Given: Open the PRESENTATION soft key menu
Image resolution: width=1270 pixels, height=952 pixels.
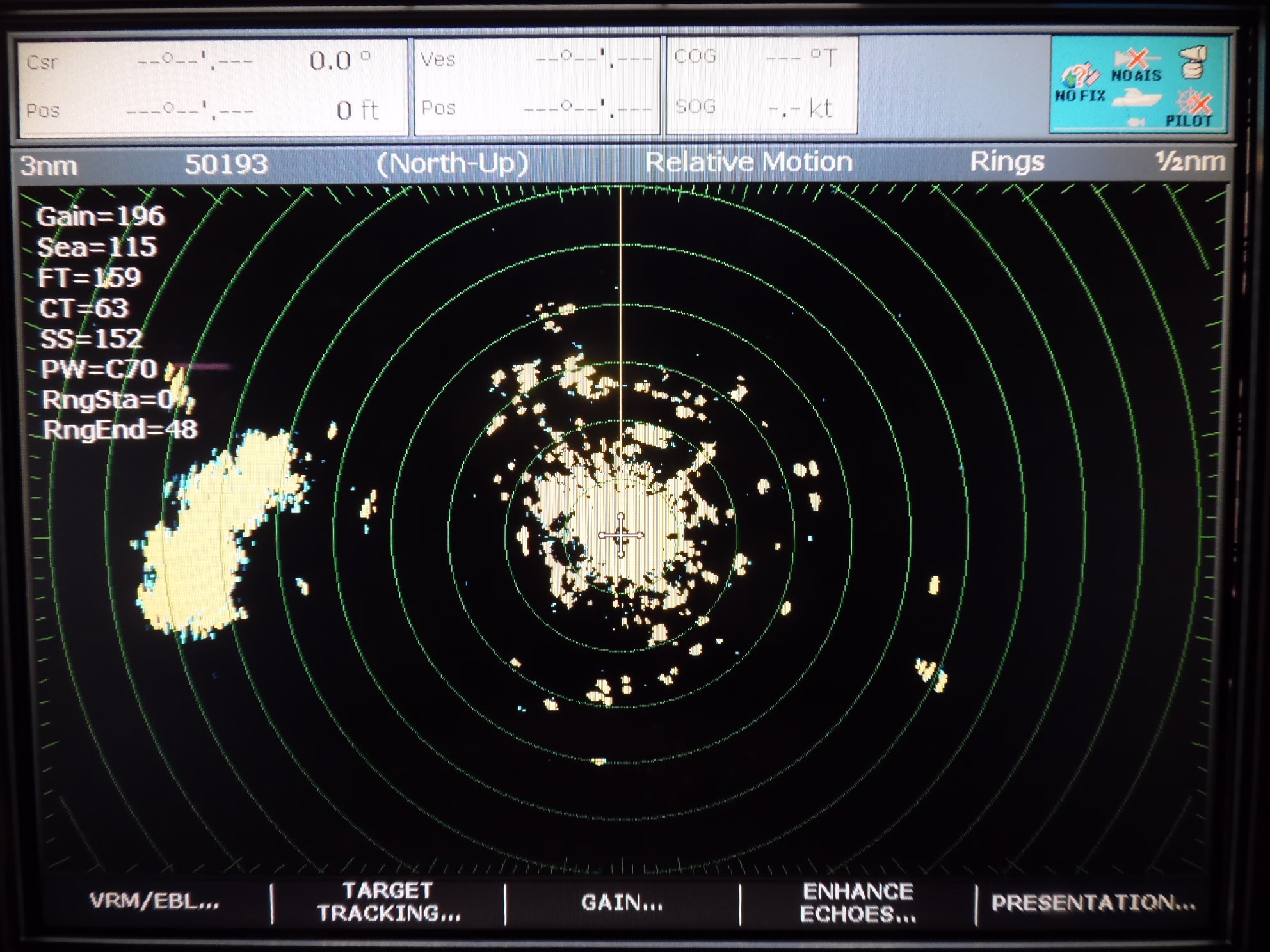Looking at the screenshot, I should (1093, 903).
